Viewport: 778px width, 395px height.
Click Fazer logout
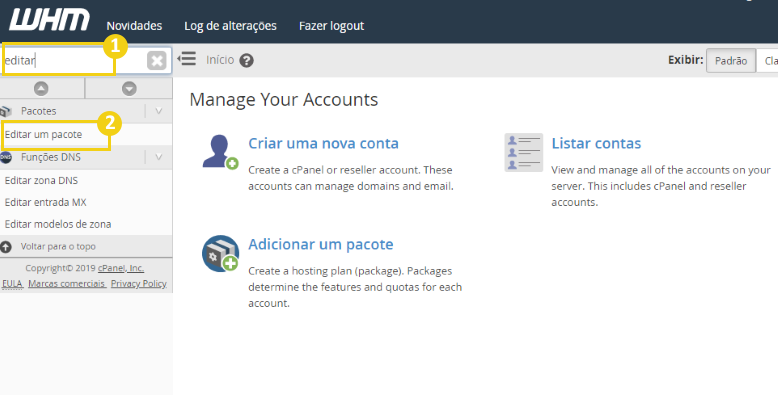[x=331, y=26]
